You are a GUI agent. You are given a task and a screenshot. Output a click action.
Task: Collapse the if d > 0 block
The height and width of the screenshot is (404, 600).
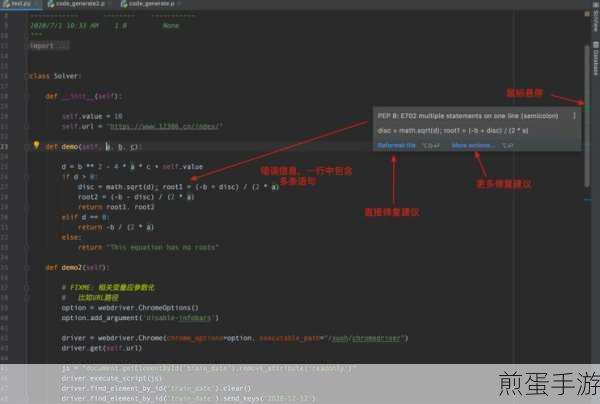[x=27, y=177]
